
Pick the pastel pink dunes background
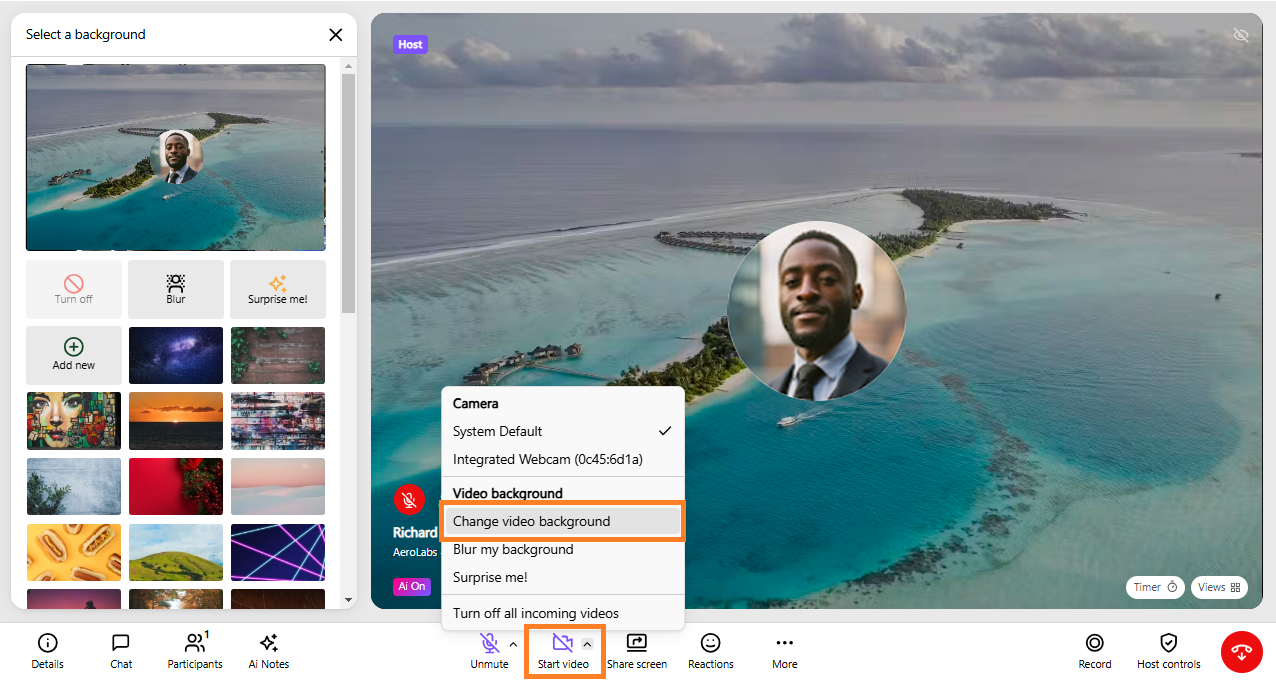278,487
